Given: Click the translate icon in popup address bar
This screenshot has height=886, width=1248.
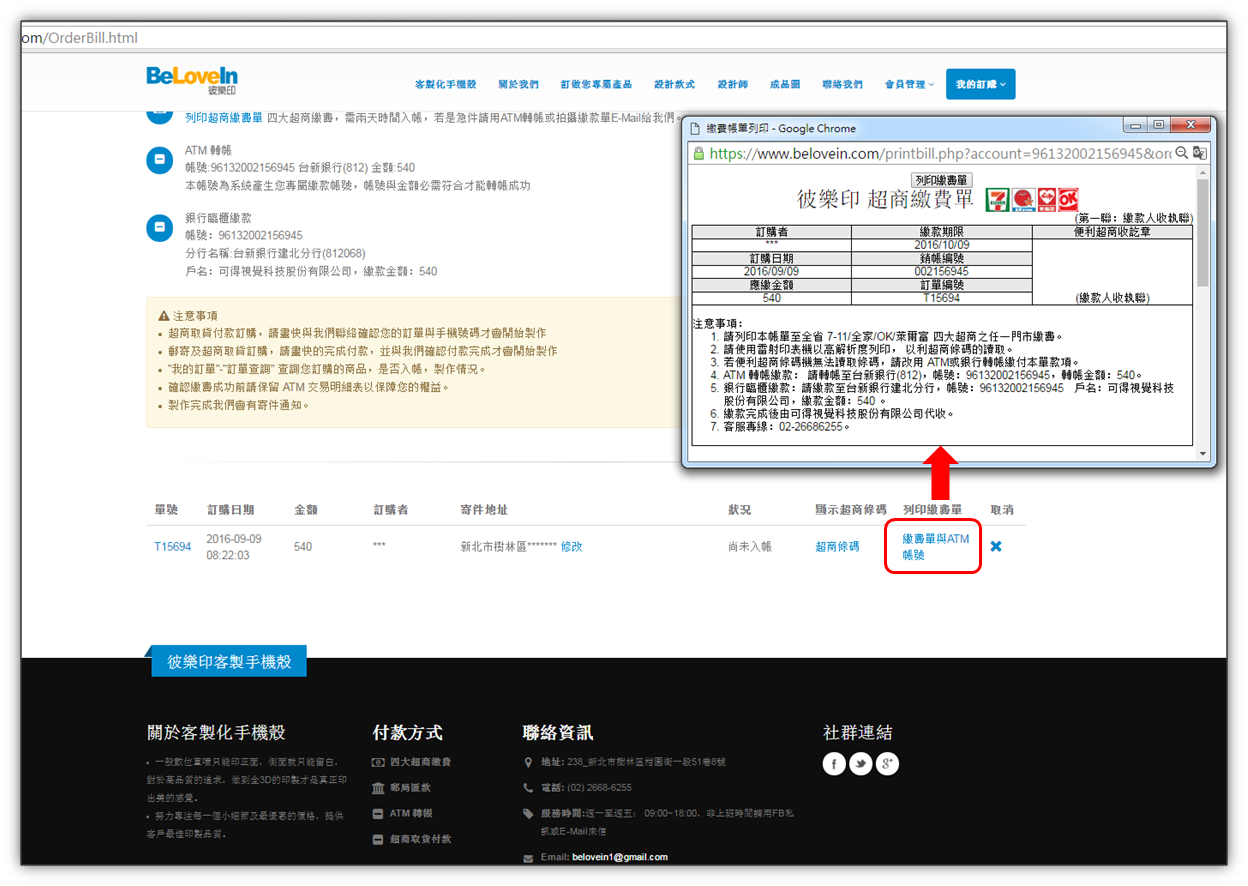Looking at the screenshot, I should click(1199, 153).
